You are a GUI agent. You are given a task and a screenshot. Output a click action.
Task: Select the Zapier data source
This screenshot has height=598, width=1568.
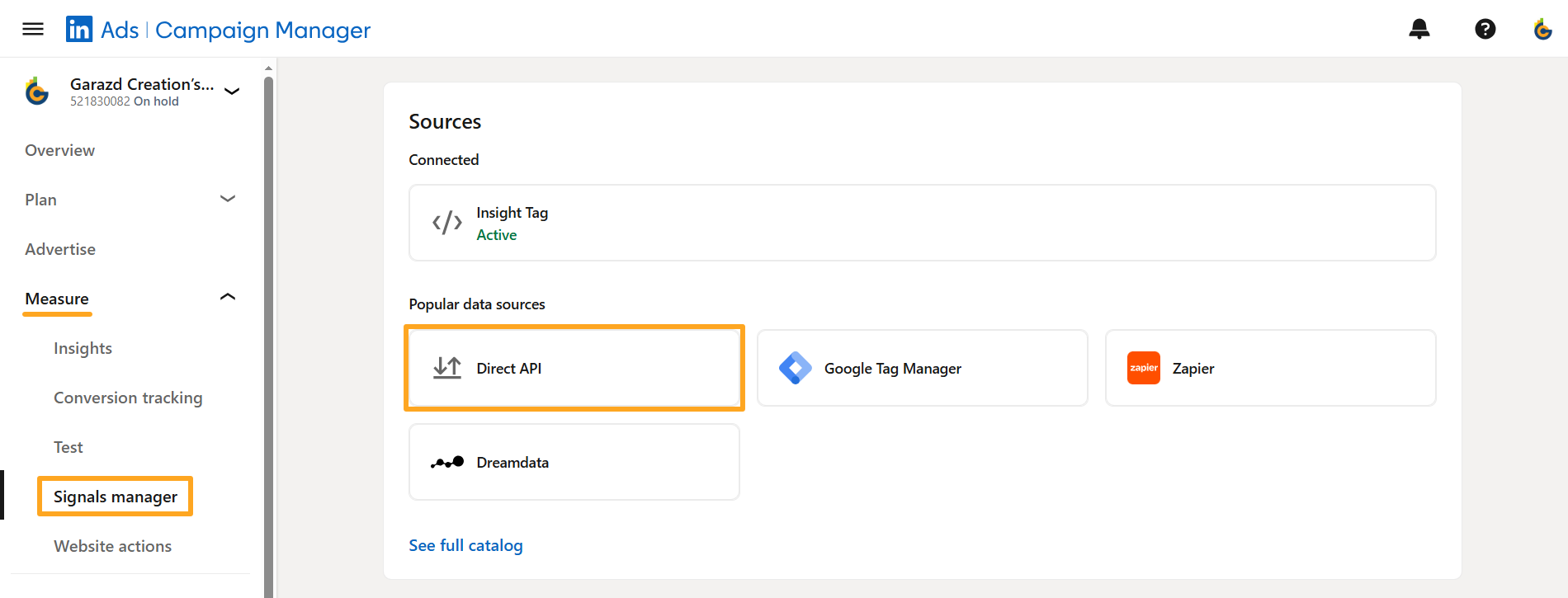pyautogui.click(x=1271, y=368)
